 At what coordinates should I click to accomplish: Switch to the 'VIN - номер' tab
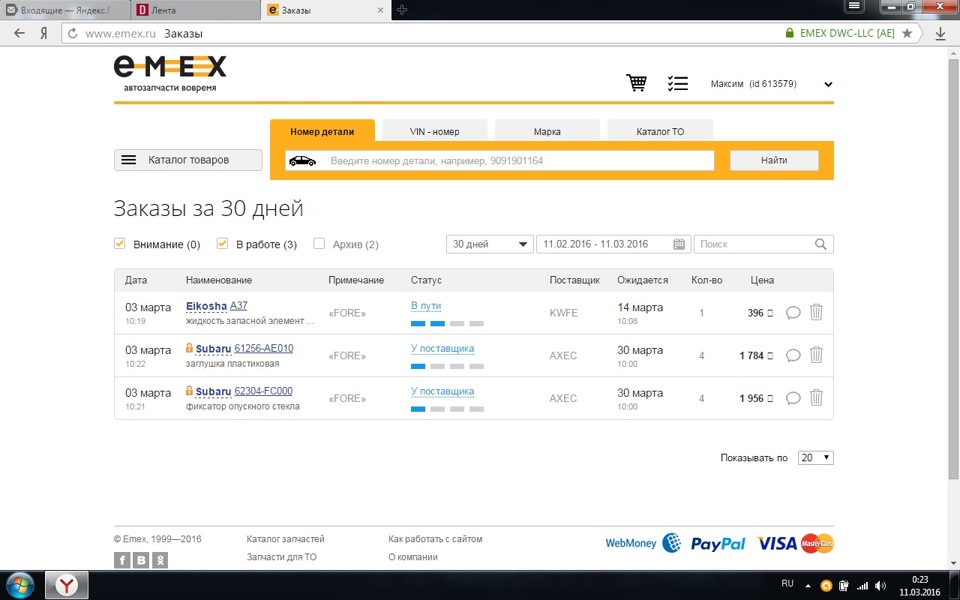tap(433, 130)
